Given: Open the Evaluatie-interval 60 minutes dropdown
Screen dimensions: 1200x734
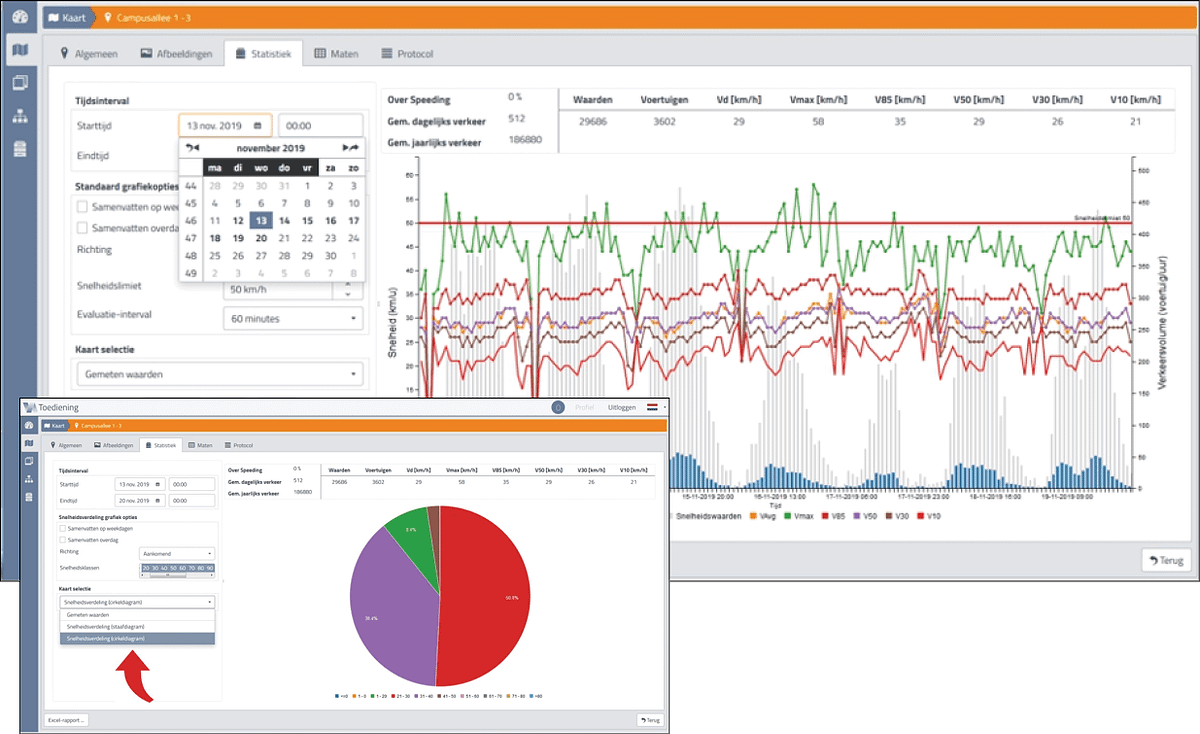Looking at the screenshot, I should point(292,319).
